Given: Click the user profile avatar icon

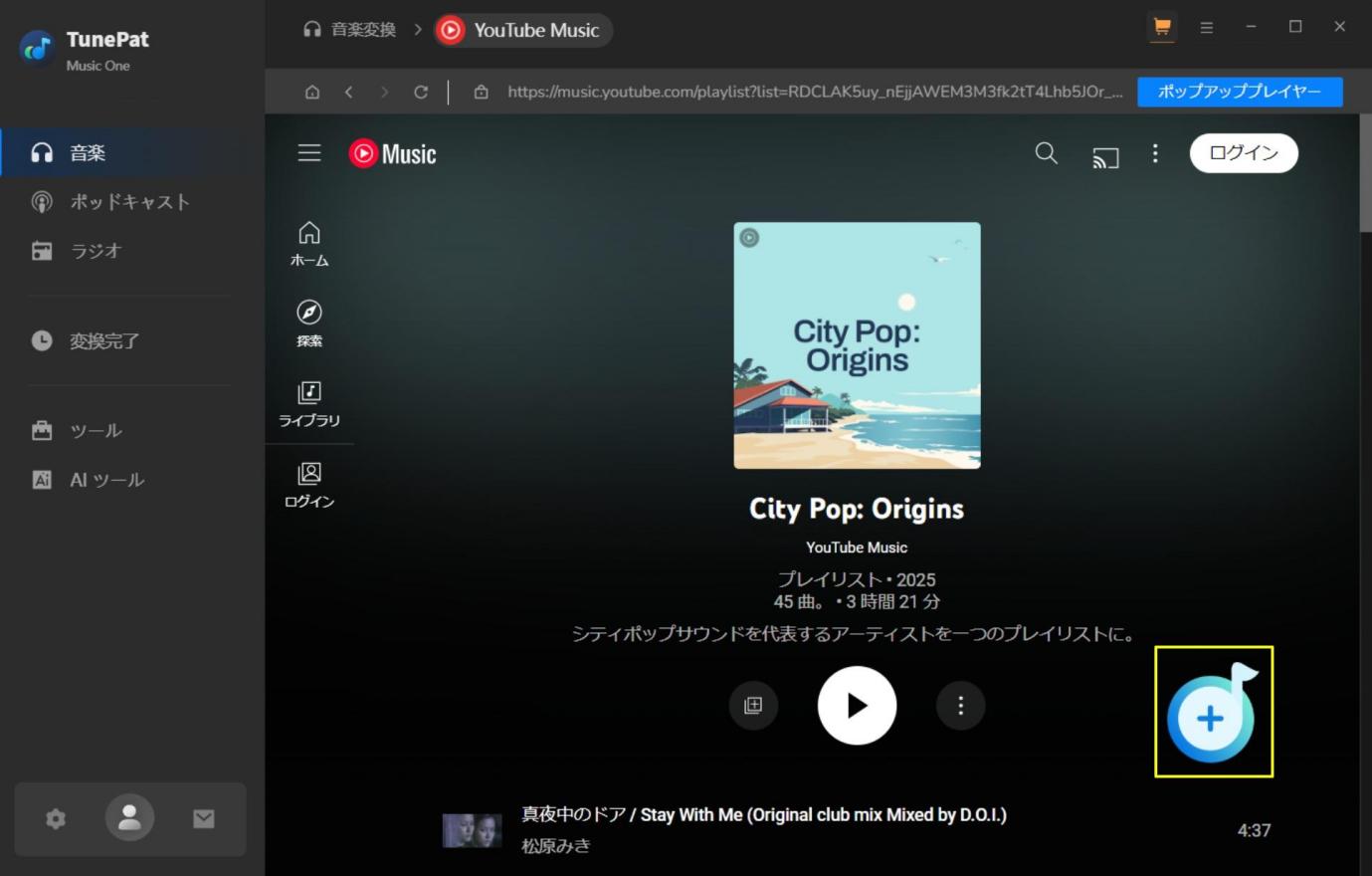Looking at the screenshot, I should click(130, 817).
